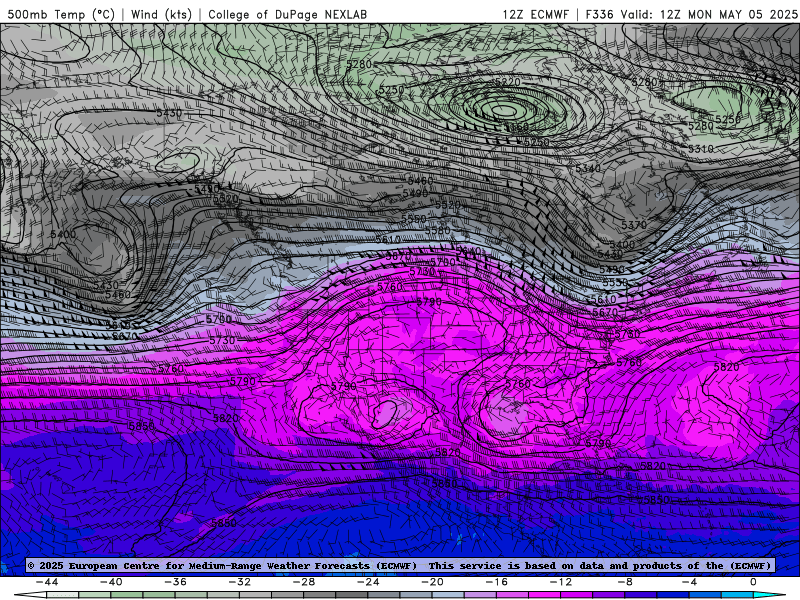Click the -36 legend tick label
The width and height of the screenshot is (800, 600).
click(176, 582)
